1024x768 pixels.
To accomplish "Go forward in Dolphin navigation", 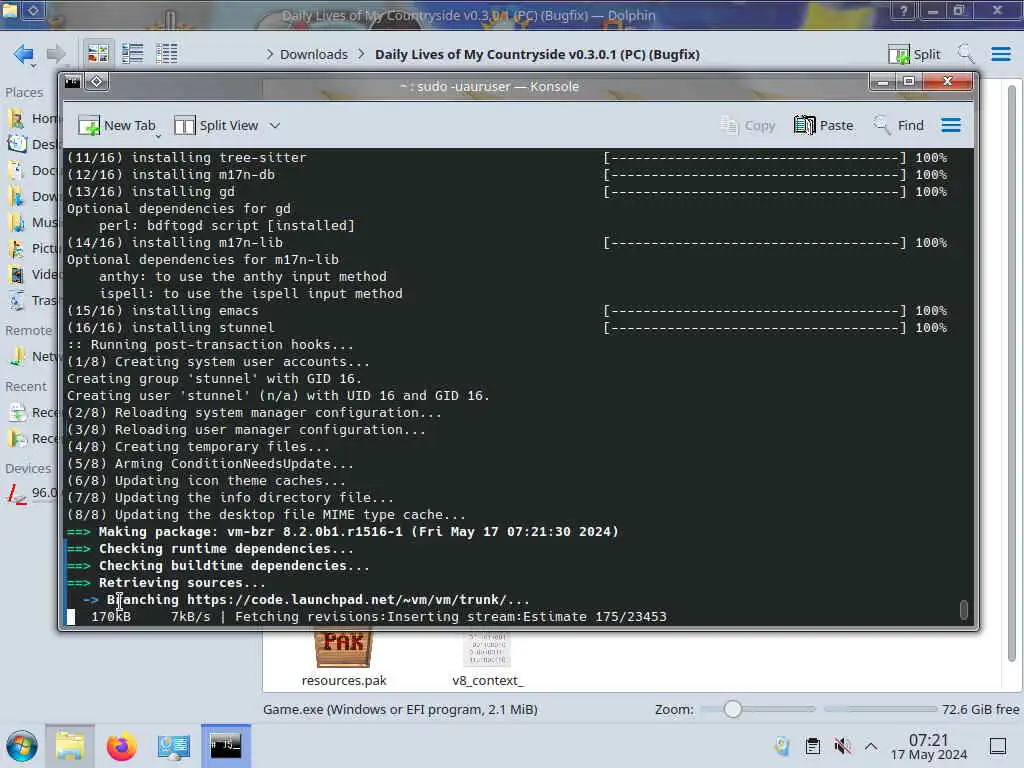I will (x=56, y=54).
